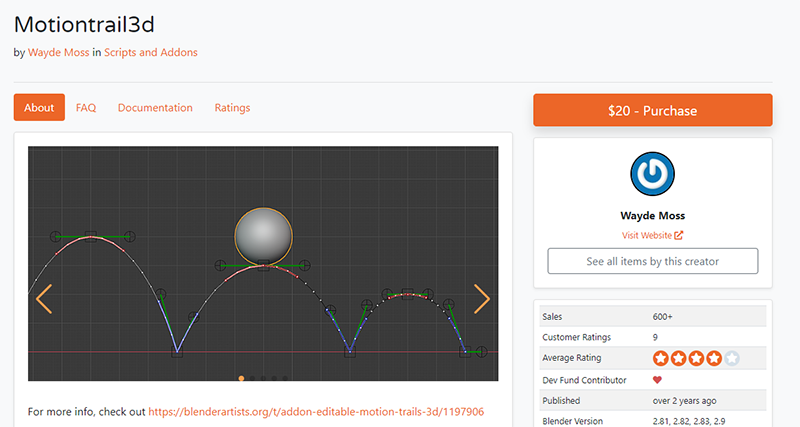The image size is (800, 427).
Task: Click the bouncing ball preview image
Action: (263, 263)
